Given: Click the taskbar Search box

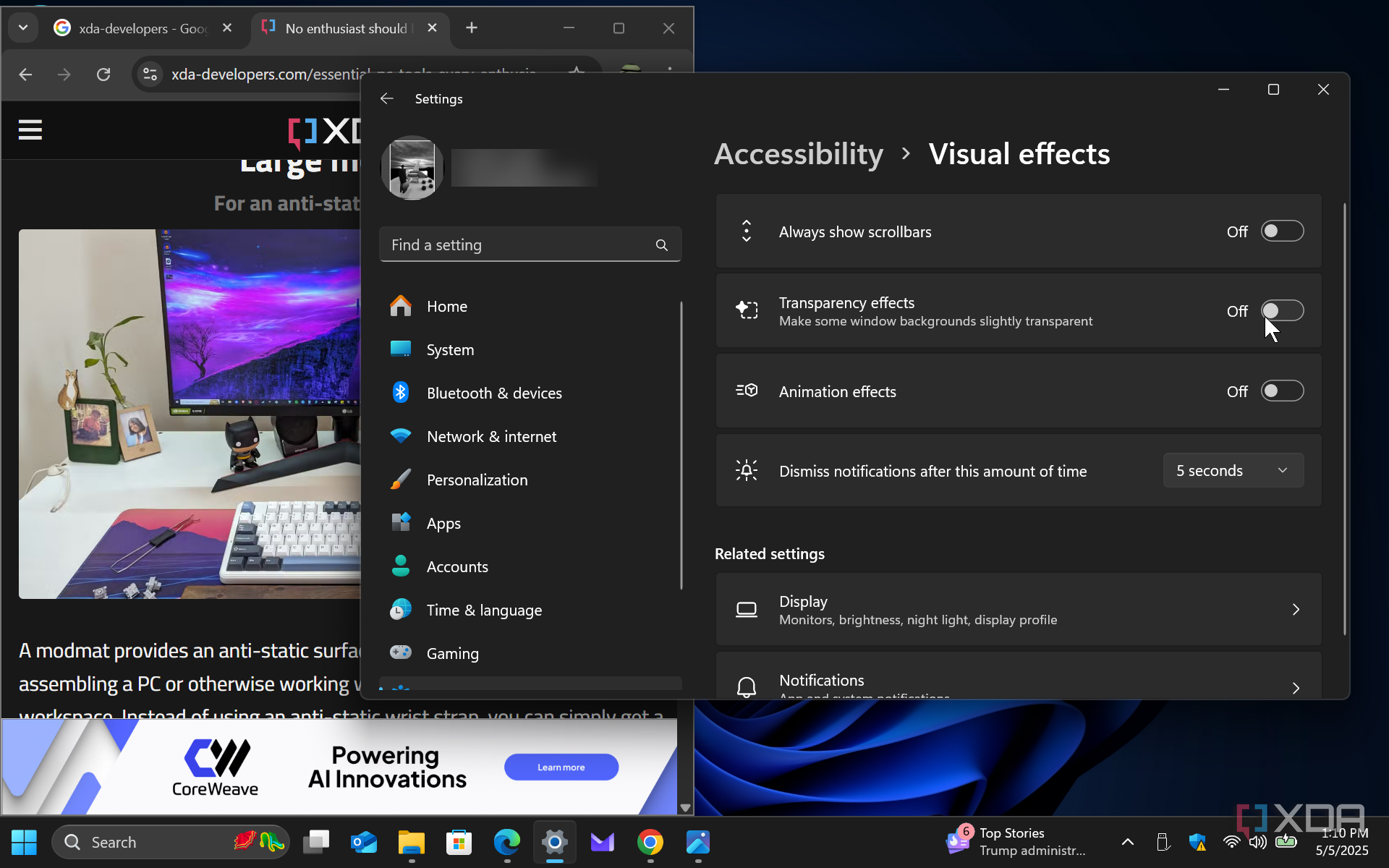Looking at the screenshot, I should pos(171,842).
